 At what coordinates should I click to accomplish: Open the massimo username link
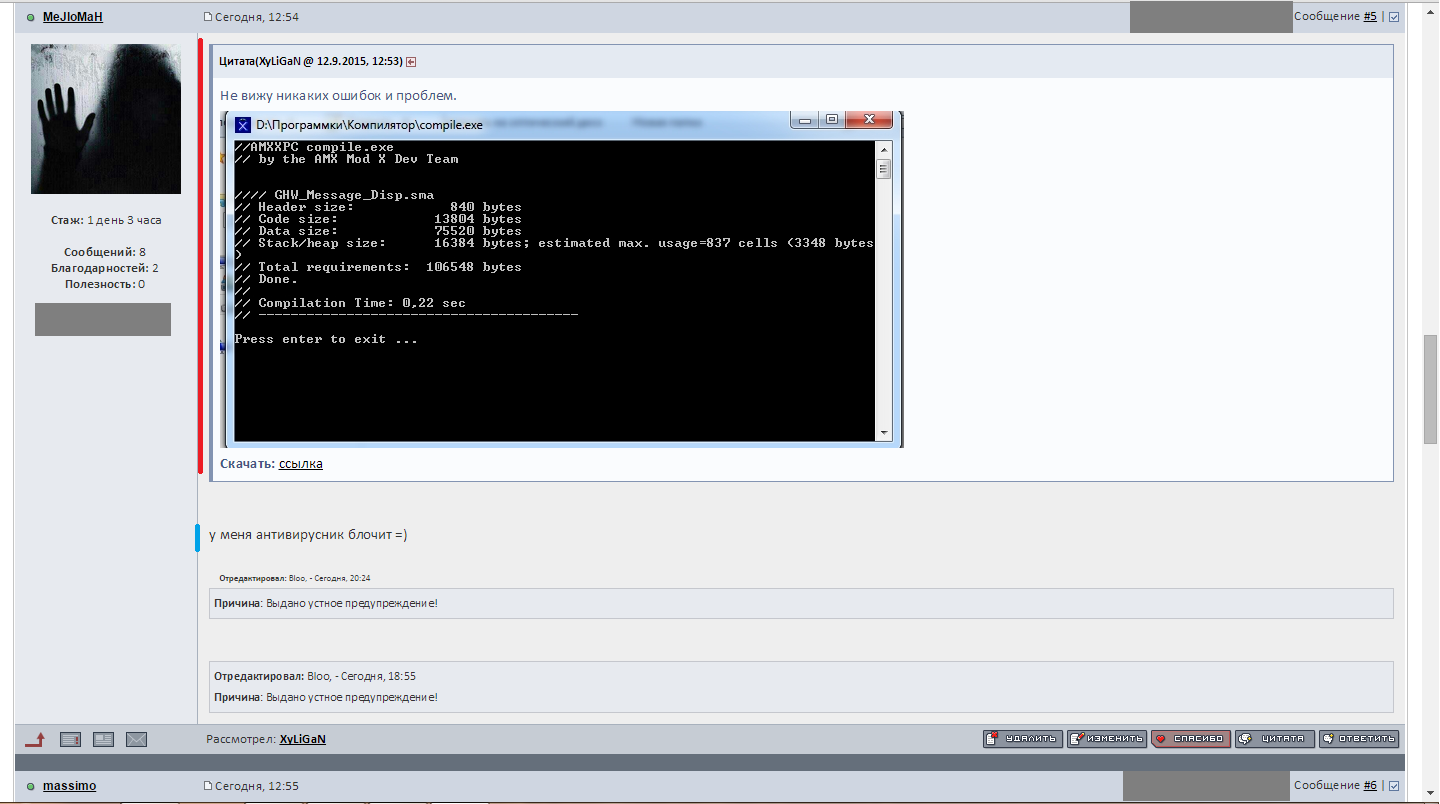(x=70, y=786)
